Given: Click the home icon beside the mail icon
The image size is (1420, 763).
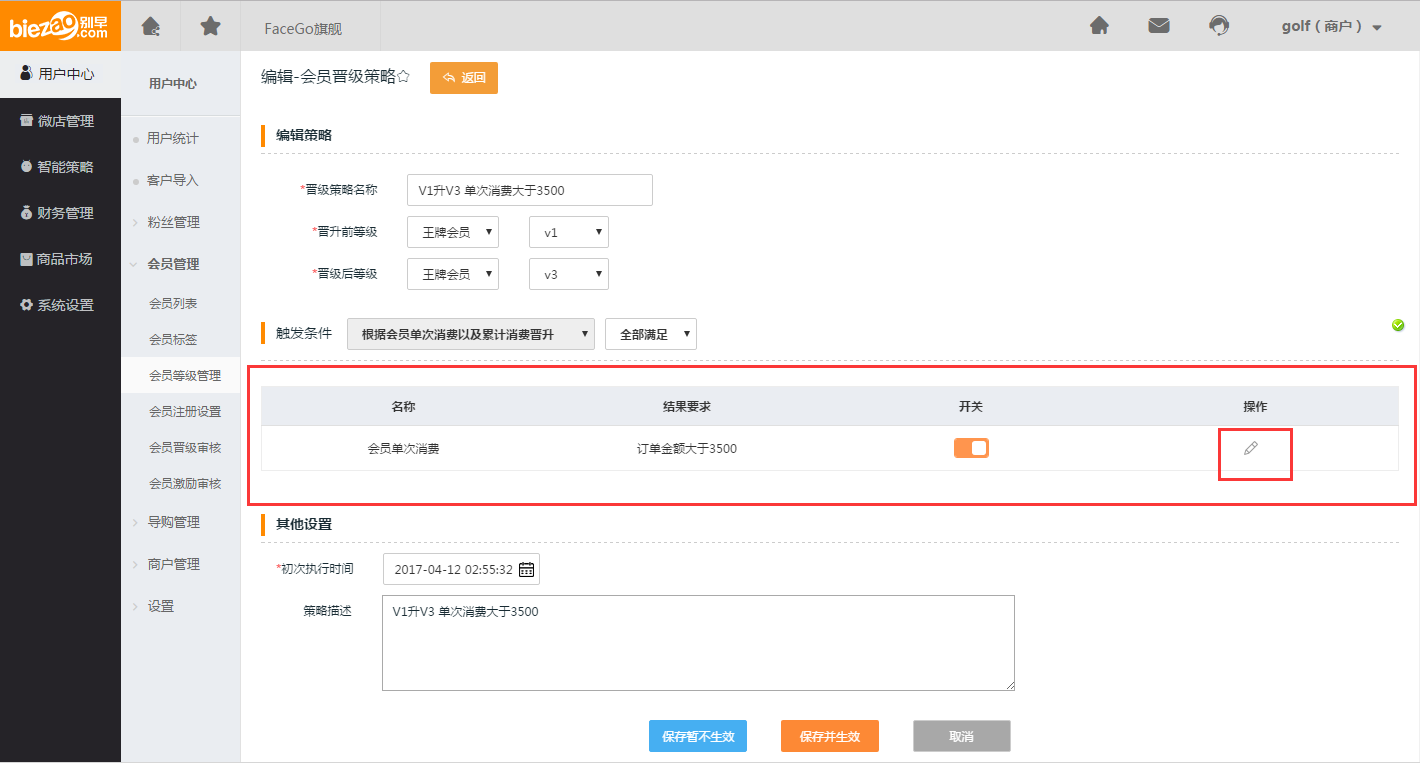Looking at the screenshot, I should pyautogui.click(x=1099, y=27).
